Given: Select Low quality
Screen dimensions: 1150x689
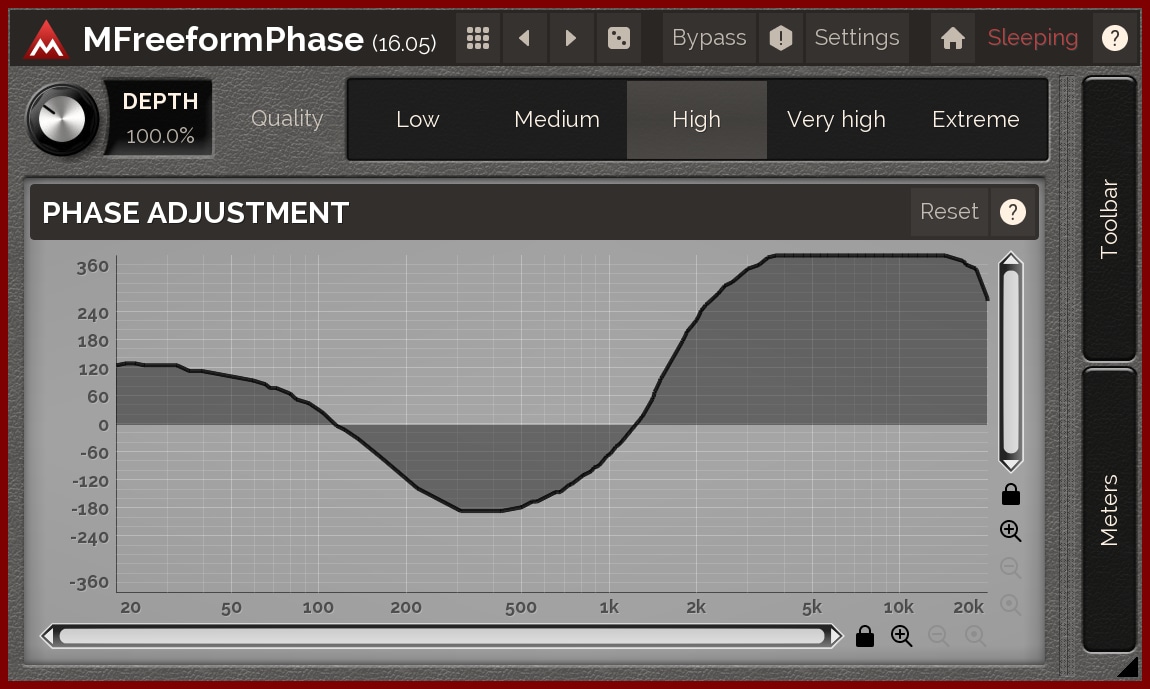Looking at the screenshot, I should pyautogui.click(x=417, y=120).
